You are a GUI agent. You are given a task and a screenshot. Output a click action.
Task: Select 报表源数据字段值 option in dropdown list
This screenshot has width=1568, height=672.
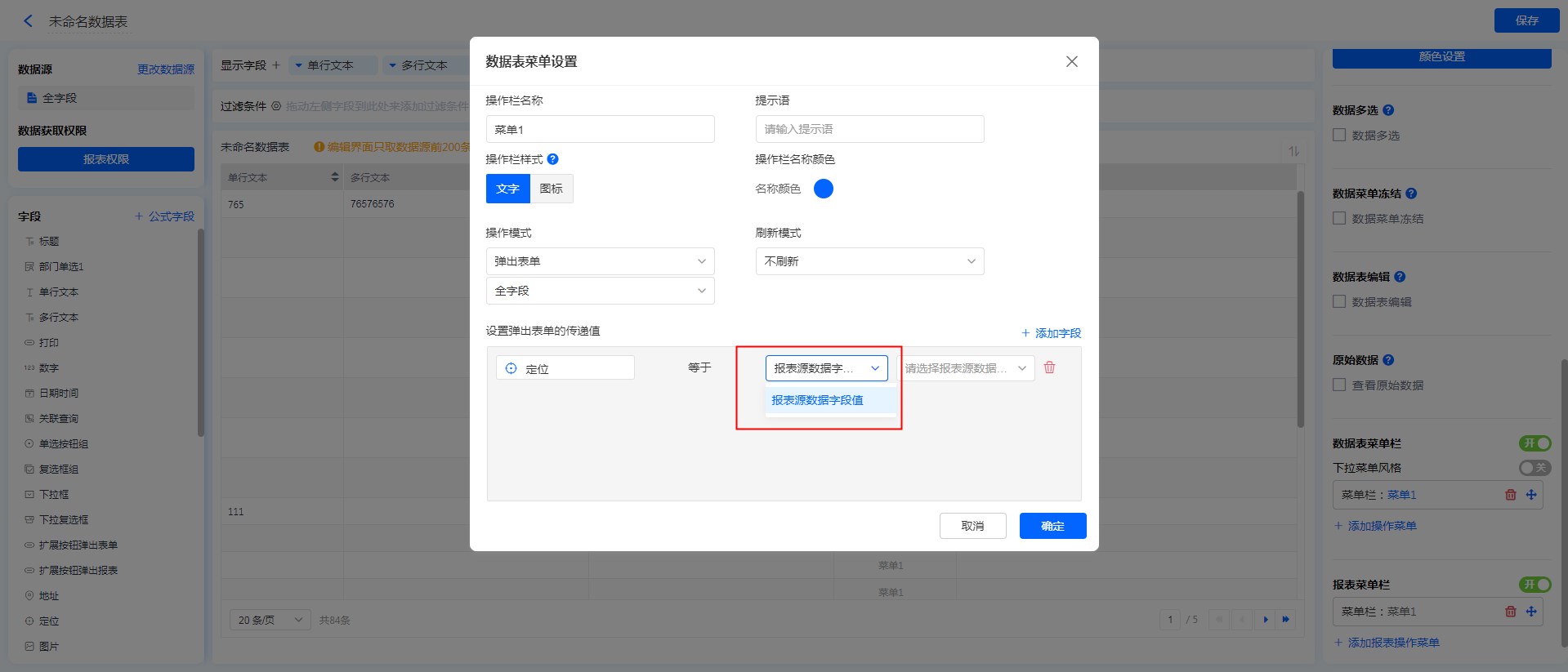pos(818,400)
